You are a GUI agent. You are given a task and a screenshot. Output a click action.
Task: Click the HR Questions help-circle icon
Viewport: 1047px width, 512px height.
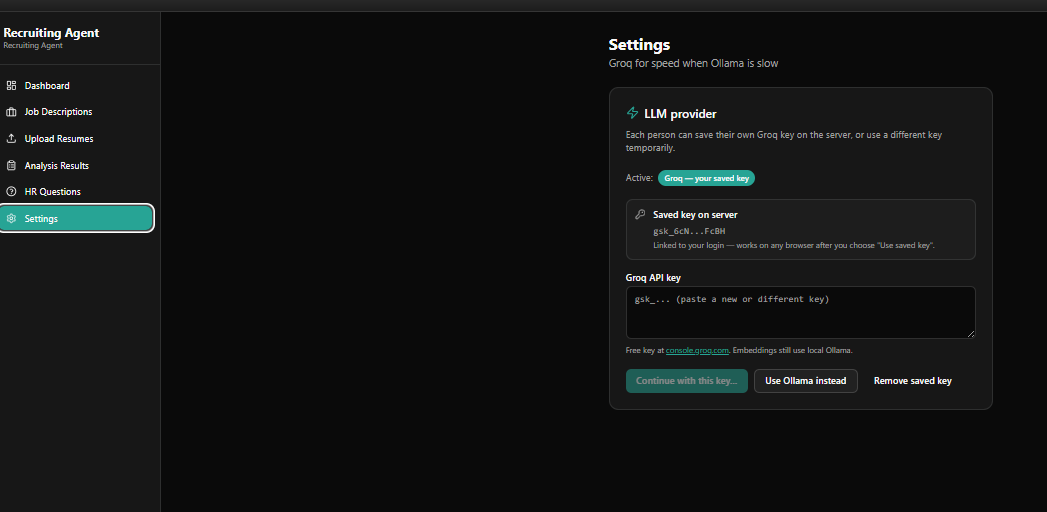pos(11,192)
